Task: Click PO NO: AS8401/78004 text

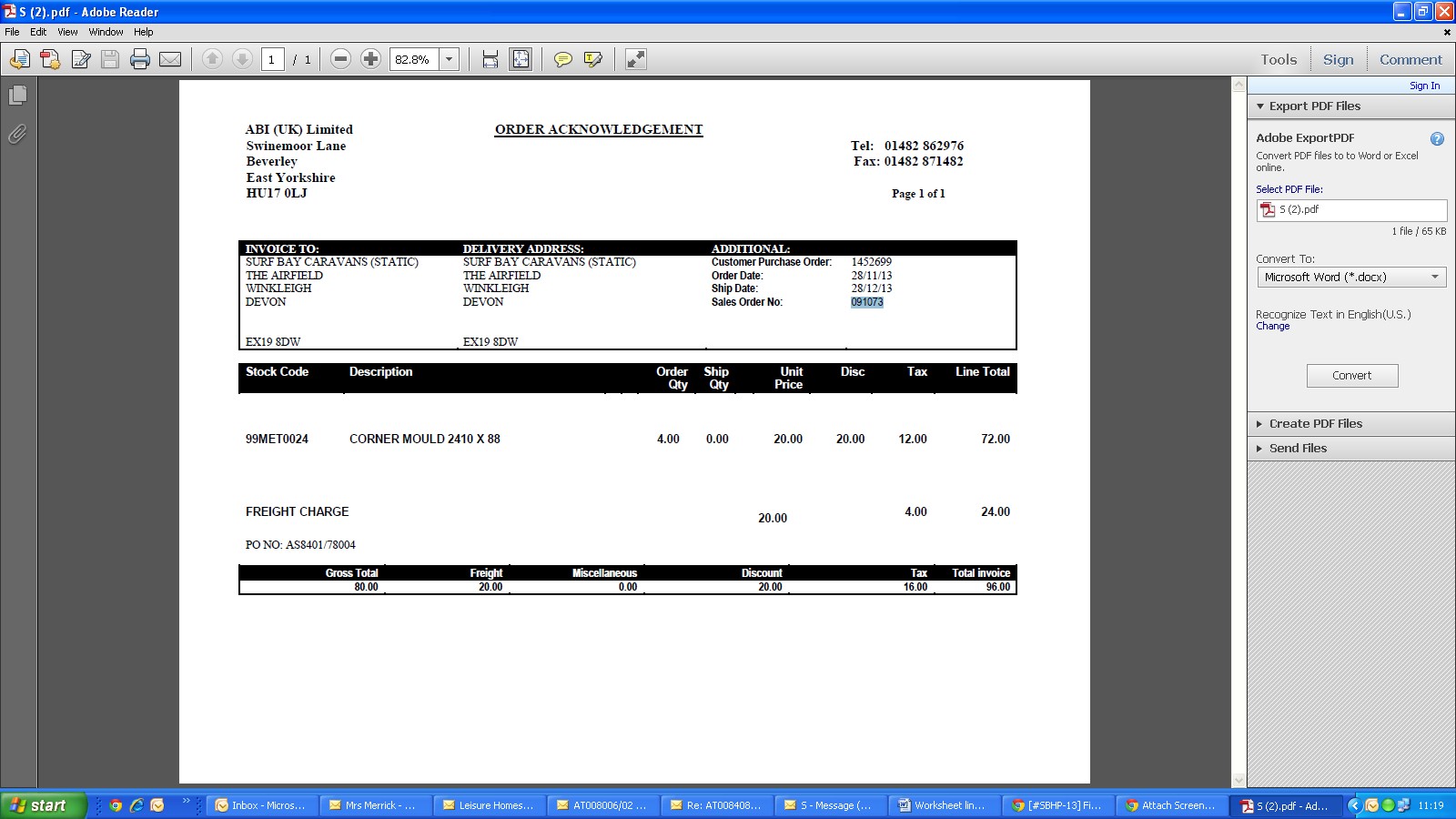Action: [x=300, y=545]
